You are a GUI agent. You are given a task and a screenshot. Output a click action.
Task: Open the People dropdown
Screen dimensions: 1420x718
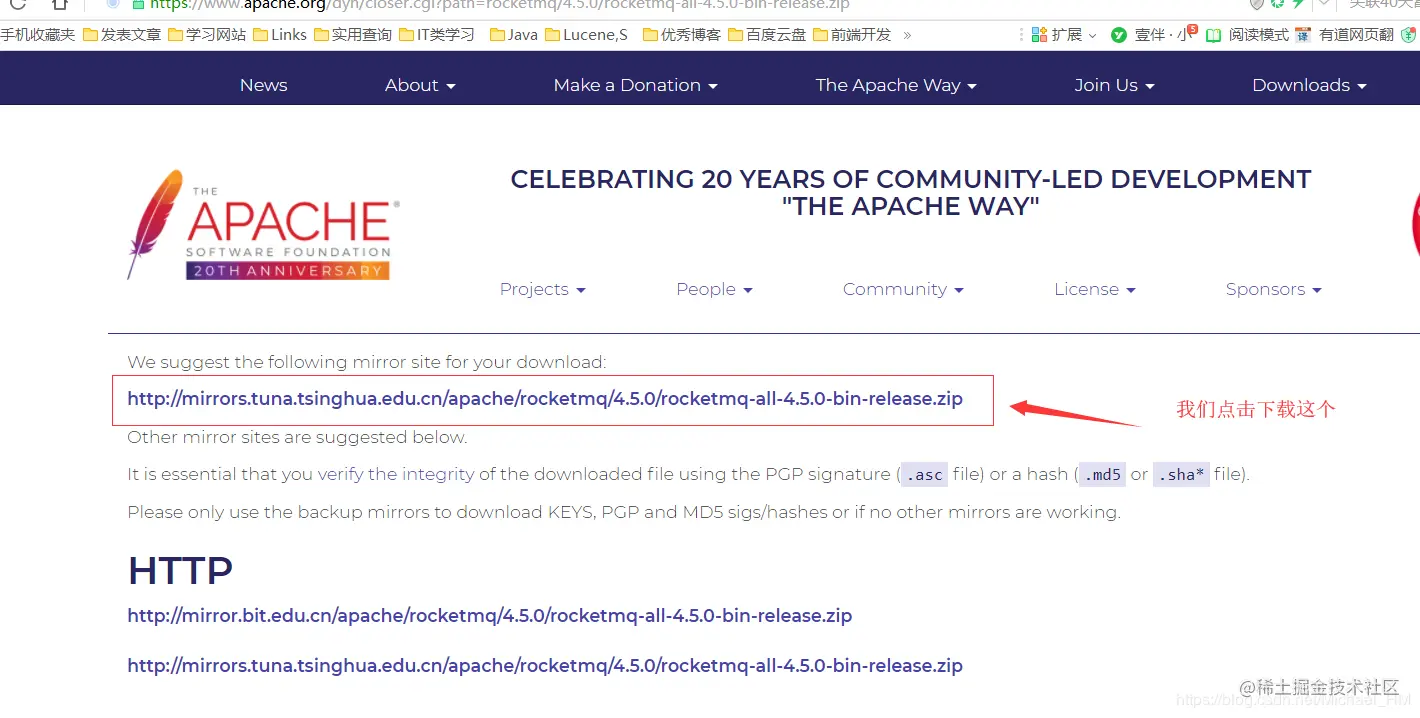714,289
